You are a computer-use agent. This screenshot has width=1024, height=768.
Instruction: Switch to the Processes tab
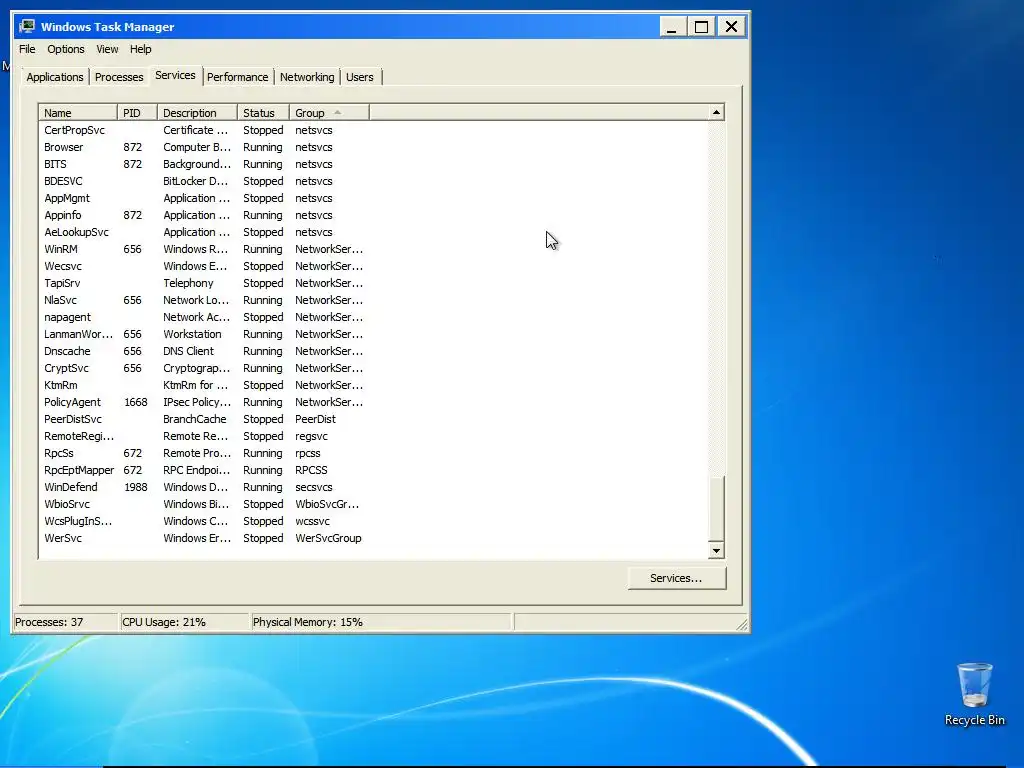click(x=119, y=77)
